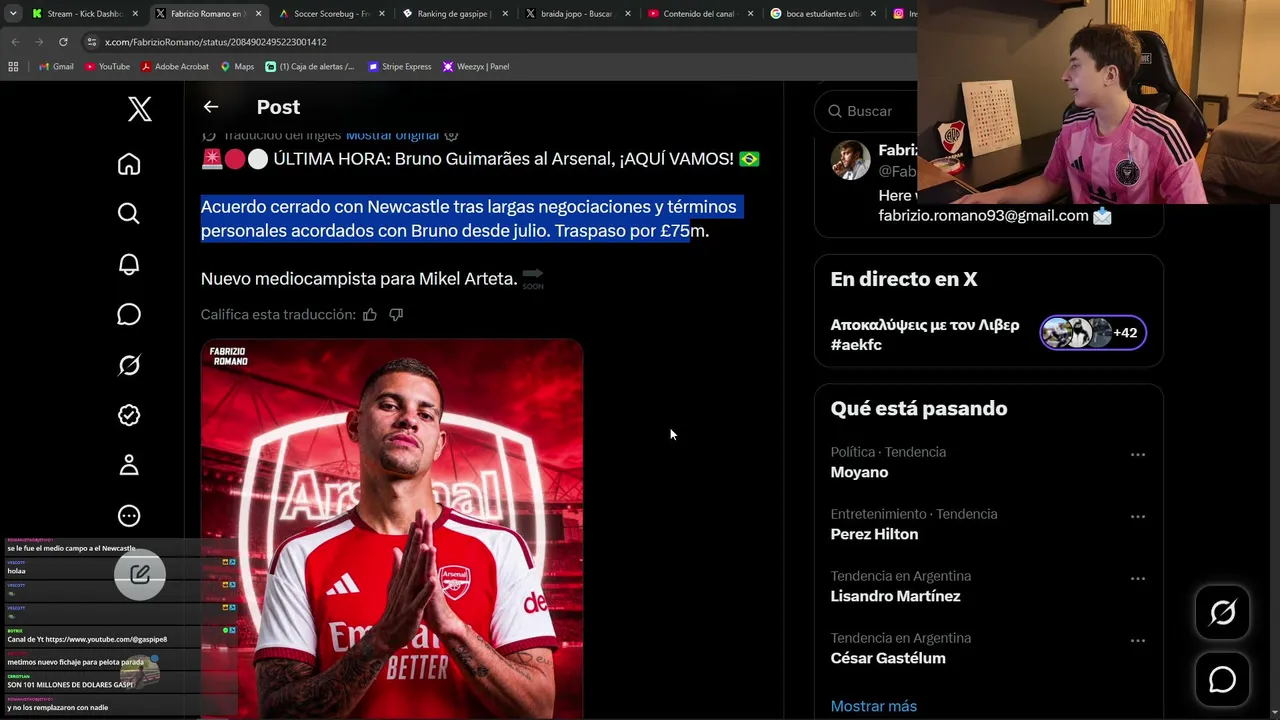
Task: Open the floating chat bubble button
Action: click(1223, 680)
